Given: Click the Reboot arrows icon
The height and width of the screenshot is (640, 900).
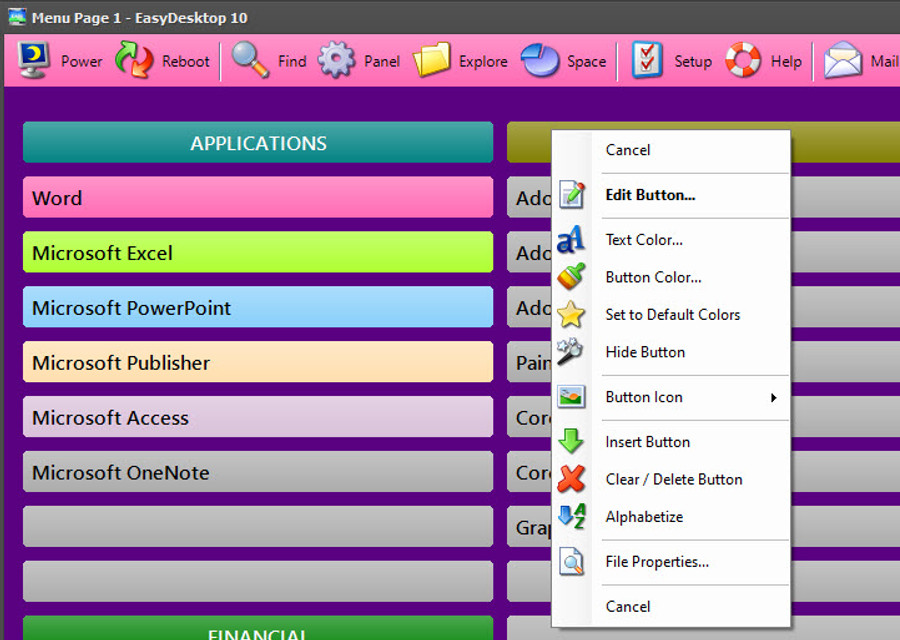Looking at the screenshot, I should pos(134,60).
